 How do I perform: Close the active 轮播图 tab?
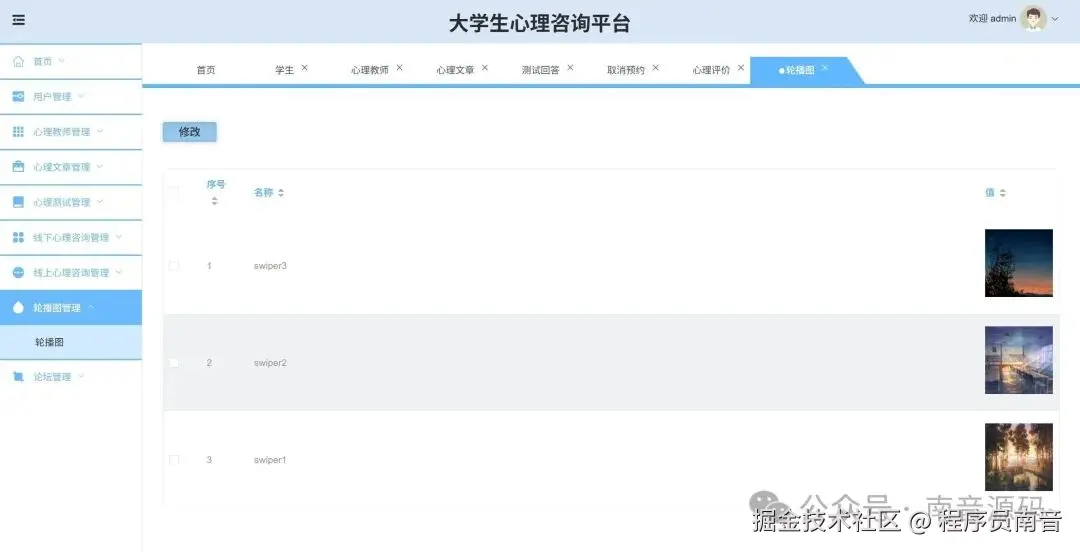(x=824, y=68)
